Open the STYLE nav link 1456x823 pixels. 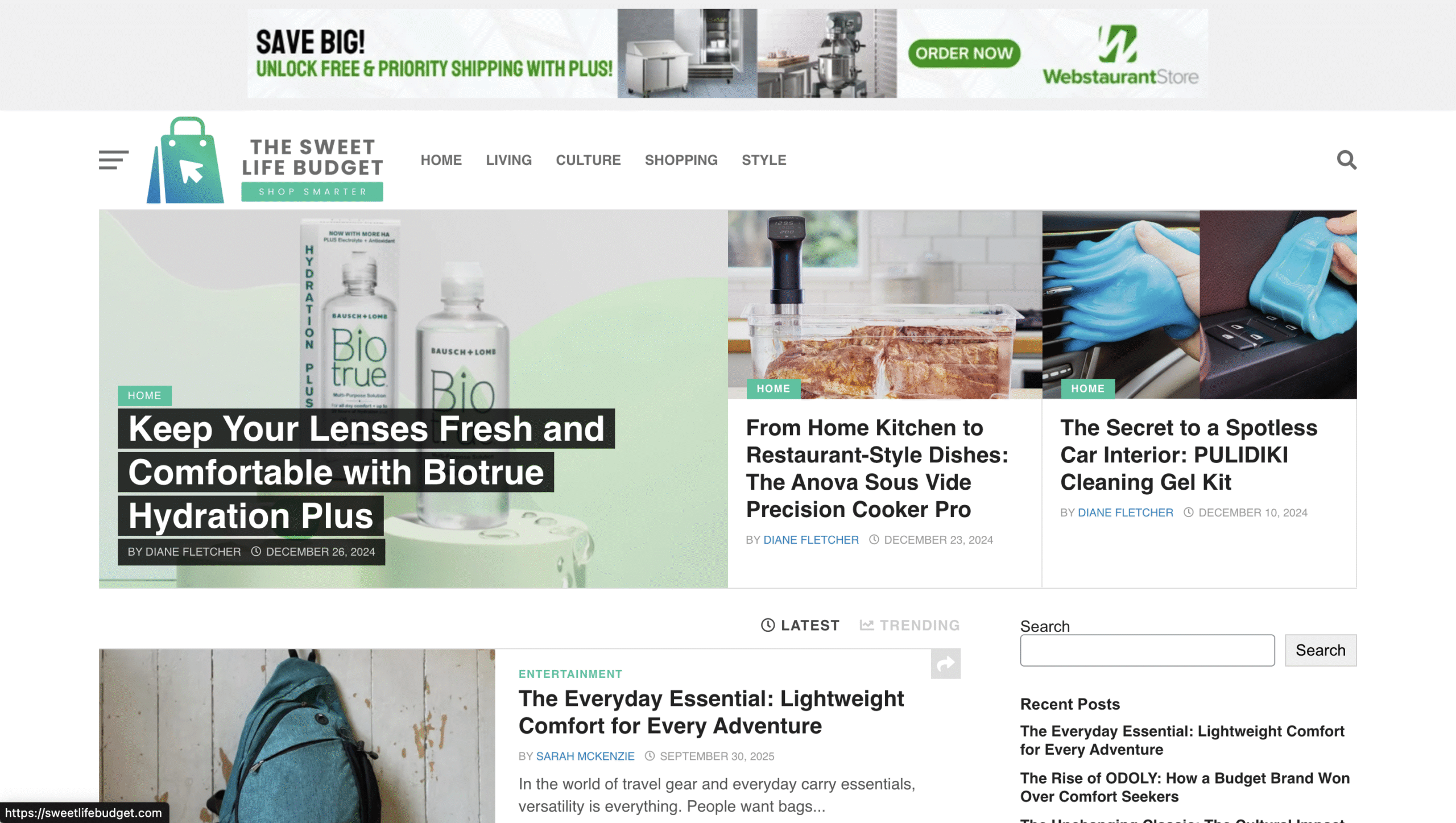764,160
